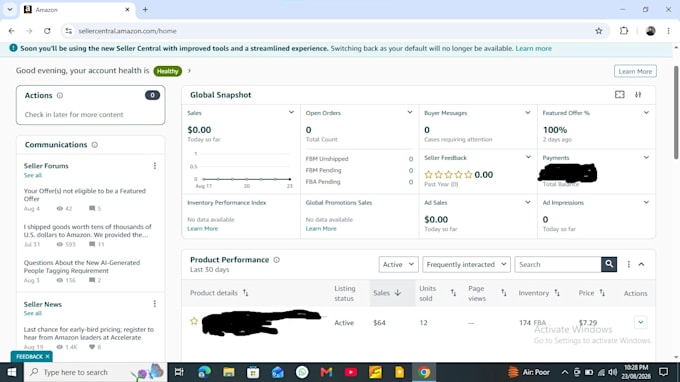Click in the Product Performance search field
Image resolution: width=680 pixels, height=382 pixels.
(558, 264)
